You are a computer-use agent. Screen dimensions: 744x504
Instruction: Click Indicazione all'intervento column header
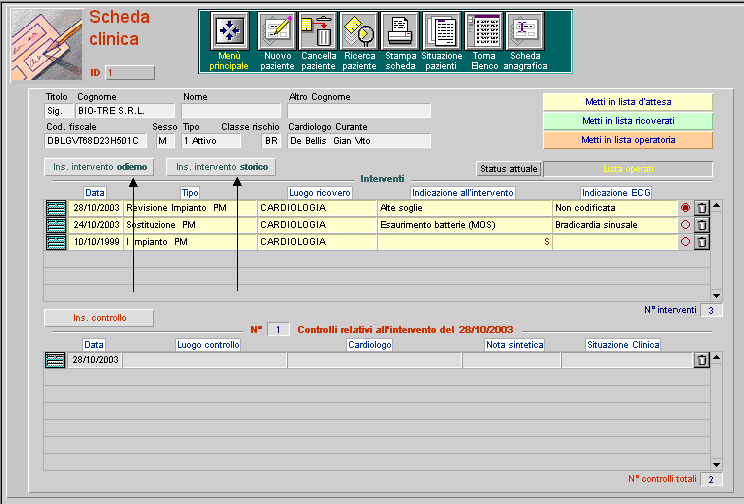click(x=463, y=193)
